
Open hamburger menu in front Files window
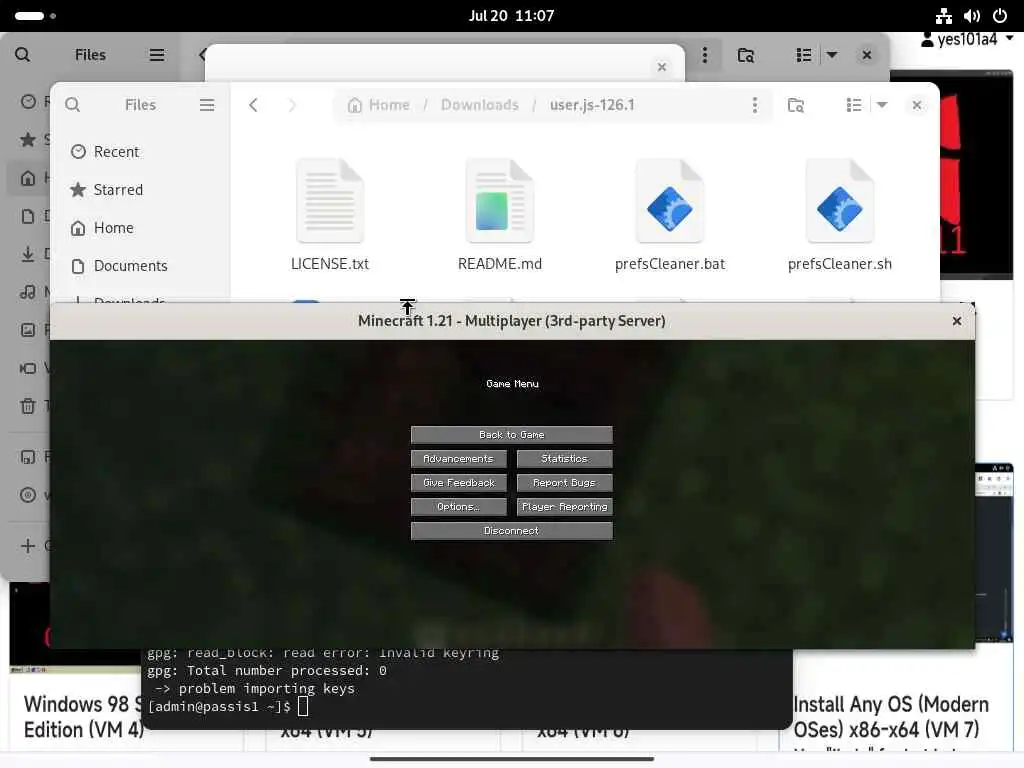207,104
